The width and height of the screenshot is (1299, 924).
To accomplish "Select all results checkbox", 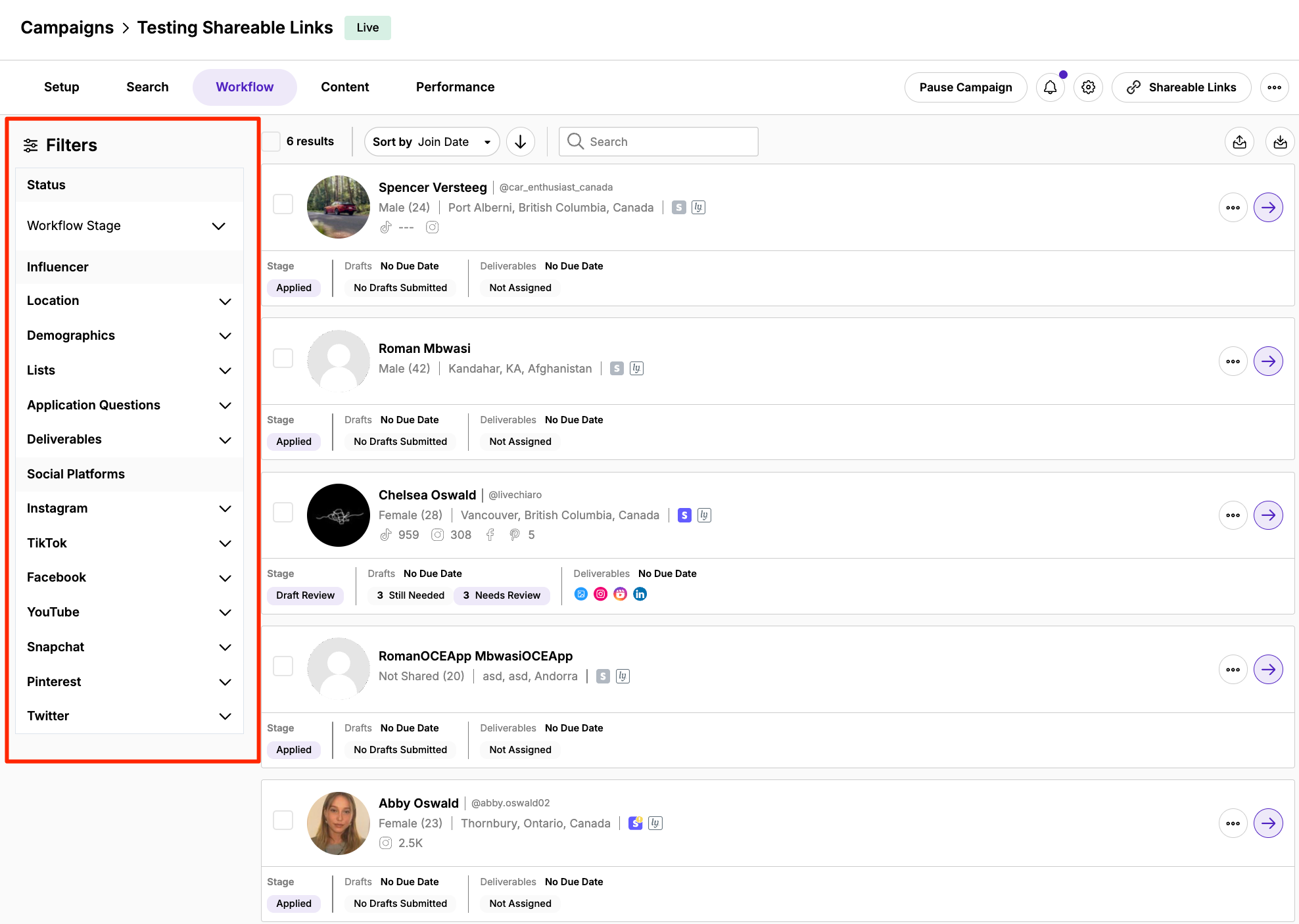I will pyautogui.click(x=272, y=142).
